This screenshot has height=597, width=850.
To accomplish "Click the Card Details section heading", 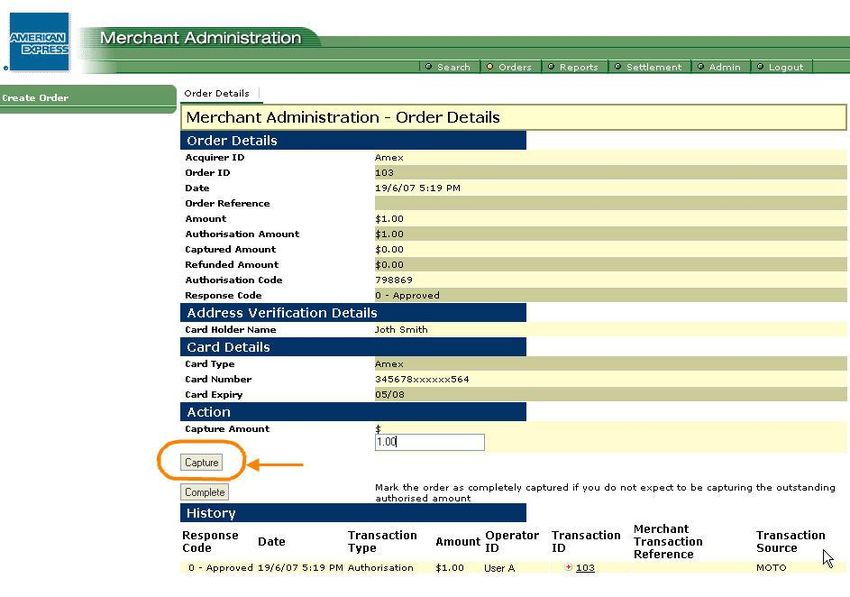I will click(x=353, y=347).
